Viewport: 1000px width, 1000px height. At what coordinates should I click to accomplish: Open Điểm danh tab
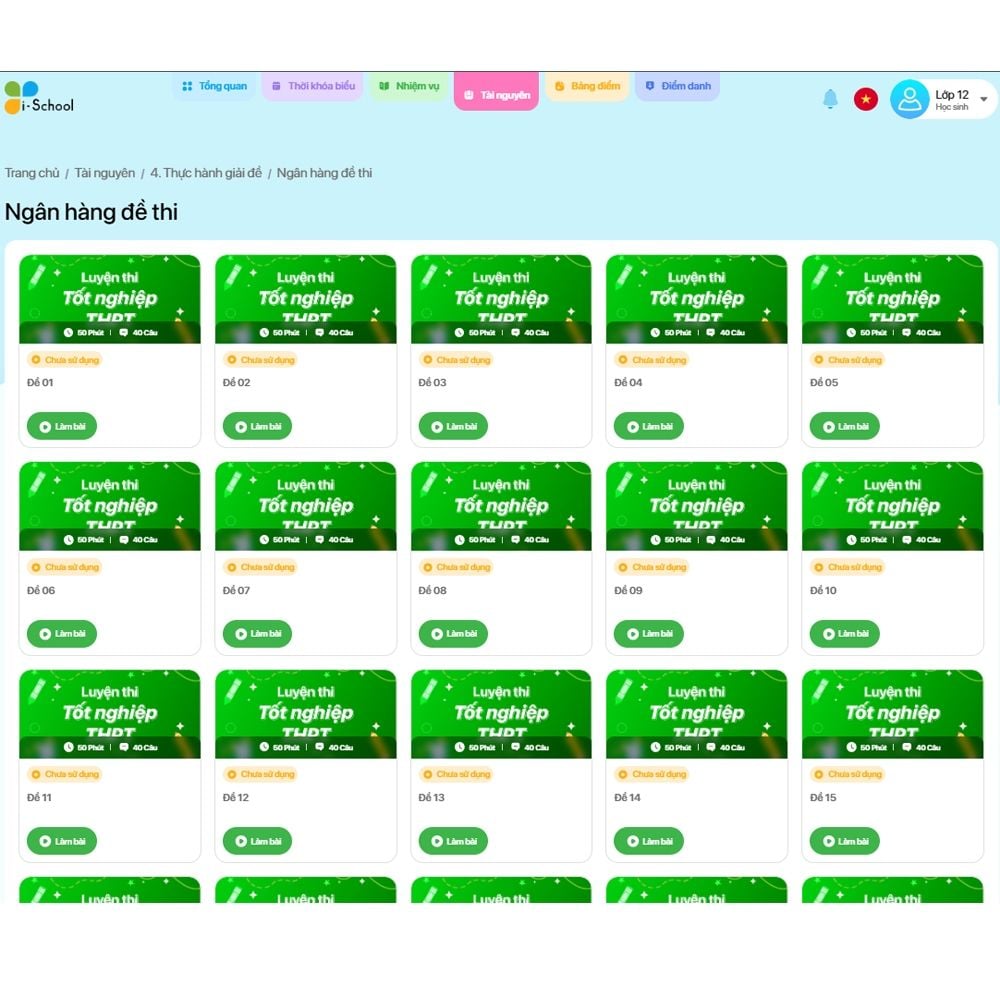click(677, 86)
